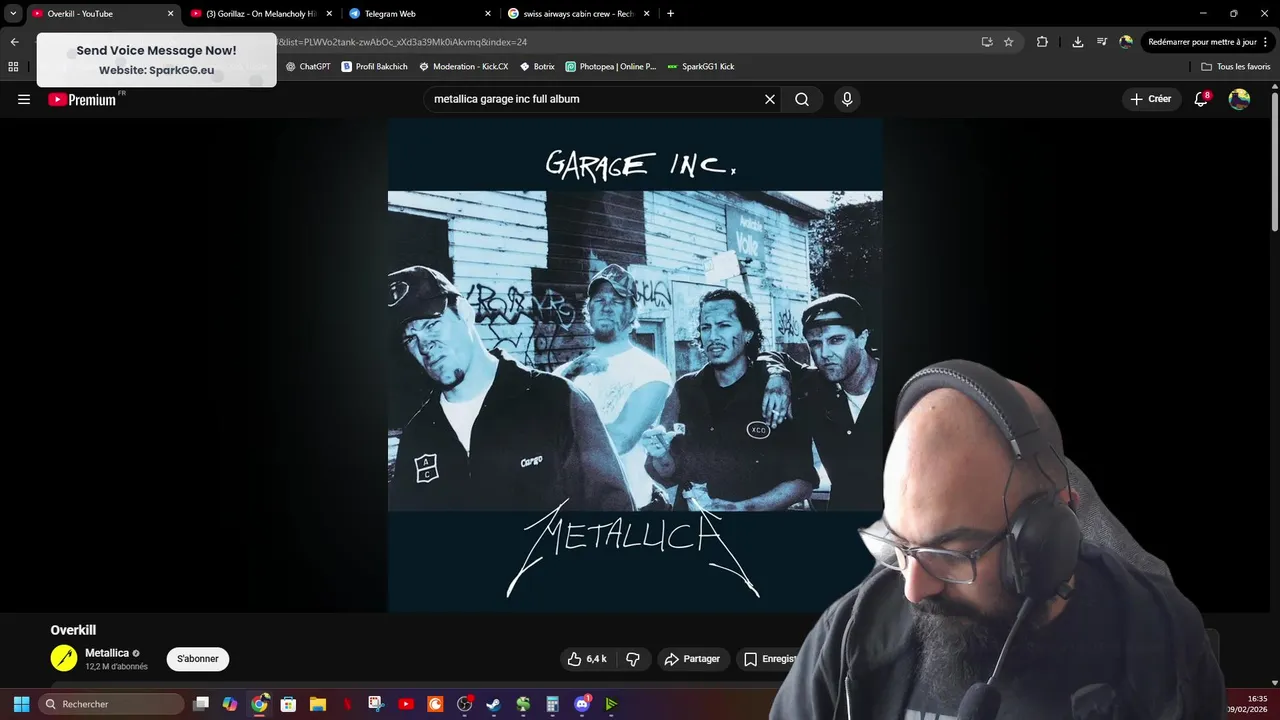Open the tab search dropdown arrow

point(13,14)
